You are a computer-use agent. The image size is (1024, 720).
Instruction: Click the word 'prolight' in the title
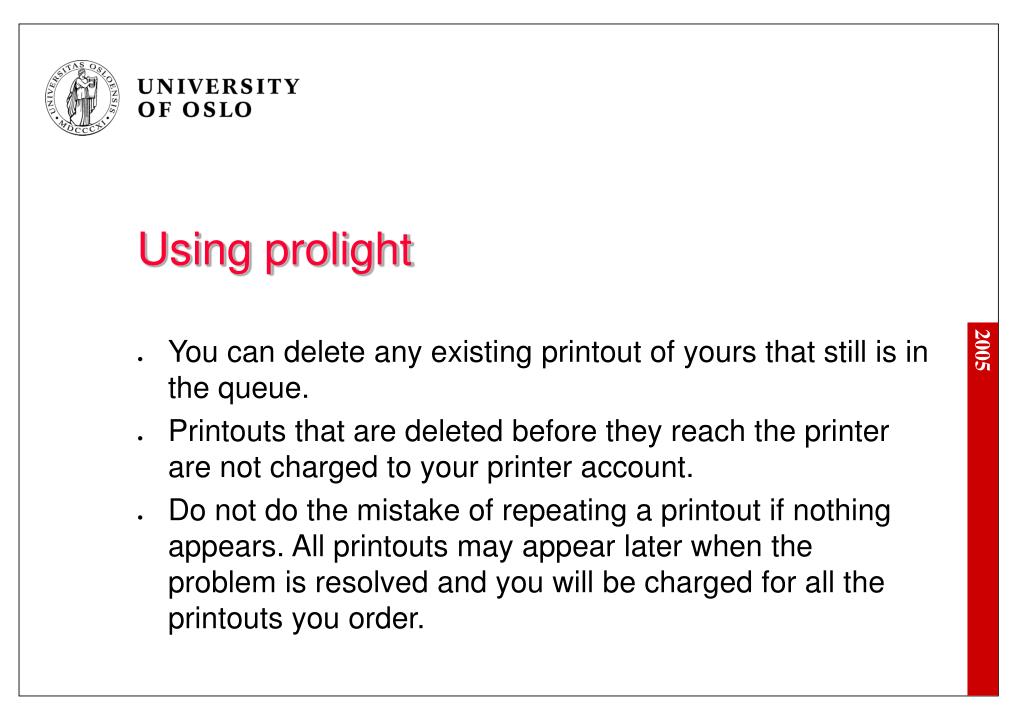(x=339, y=252)
